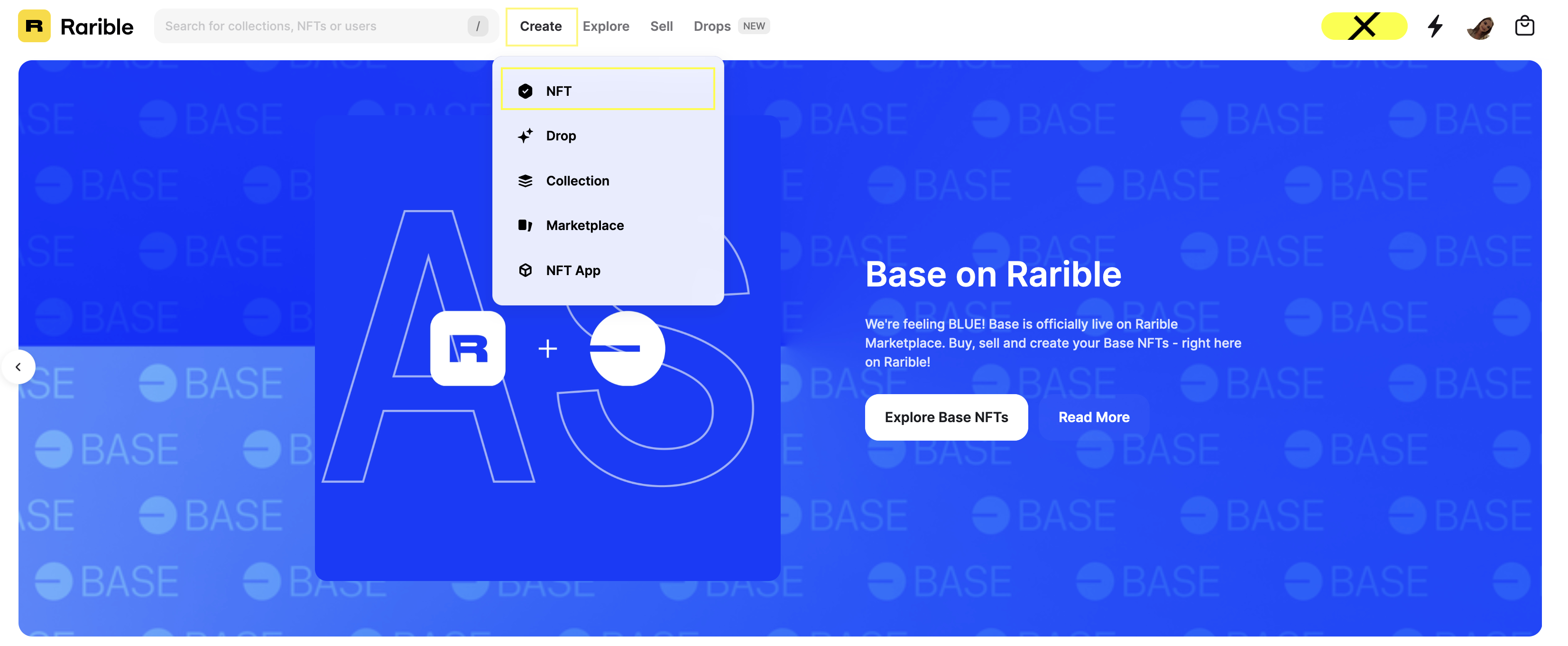
Task: Open the user profile avatar
Action: tap(1480, 26)
